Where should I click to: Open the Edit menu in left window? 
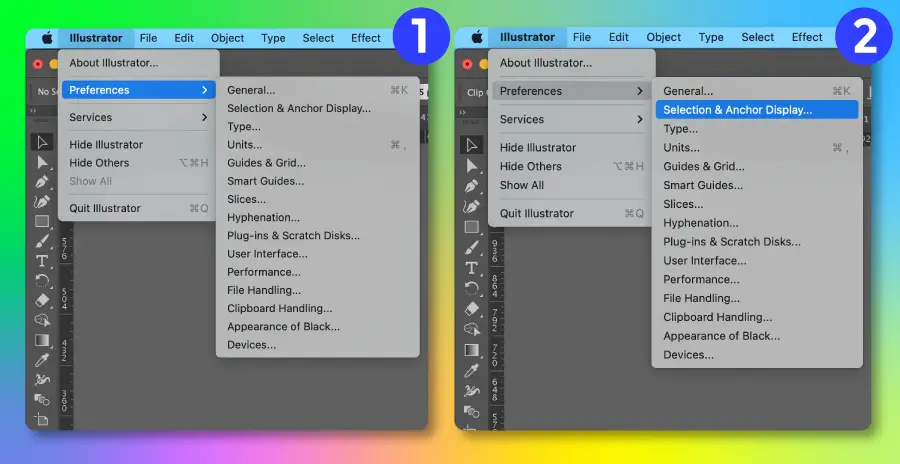pyautogui.click(x=184, y=38)
